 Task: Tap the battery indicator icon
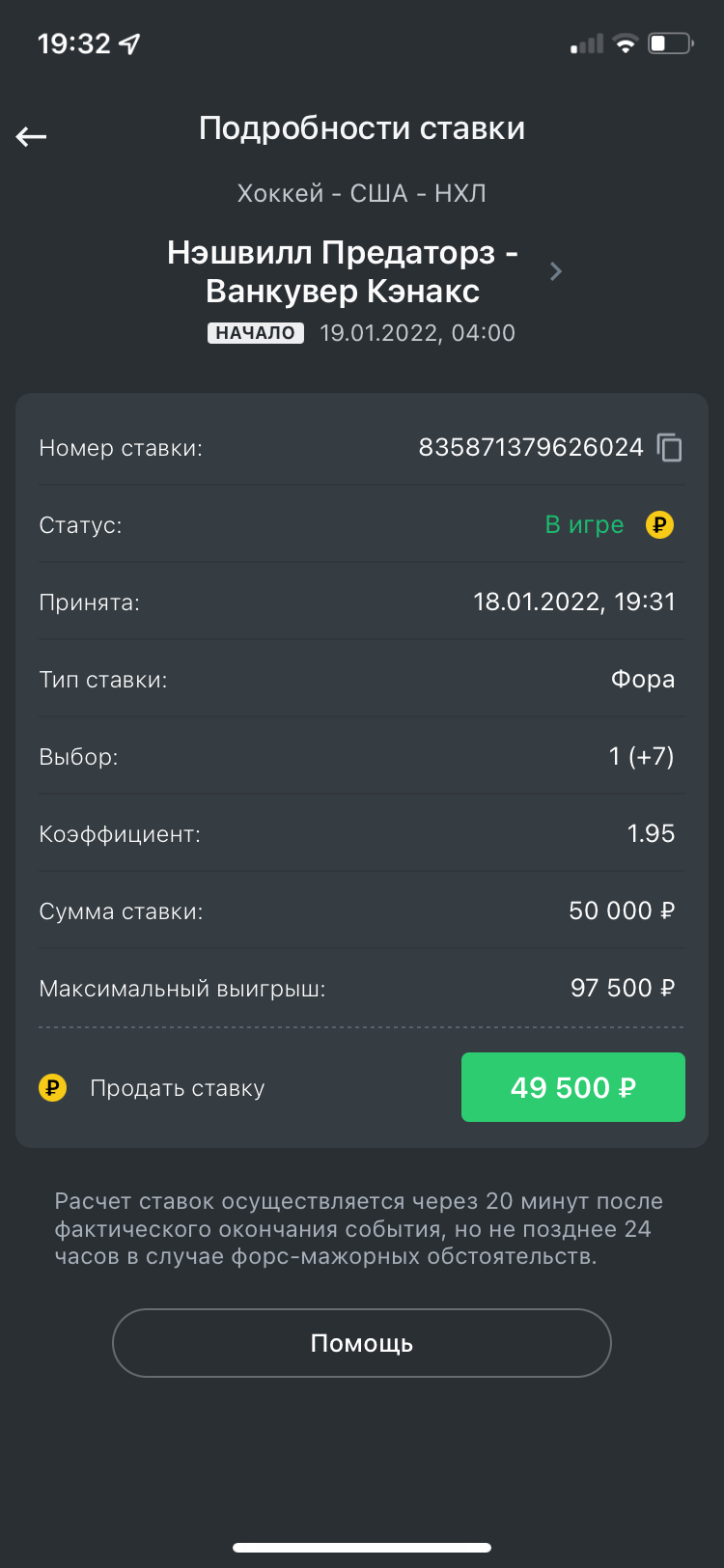[671, 43]
